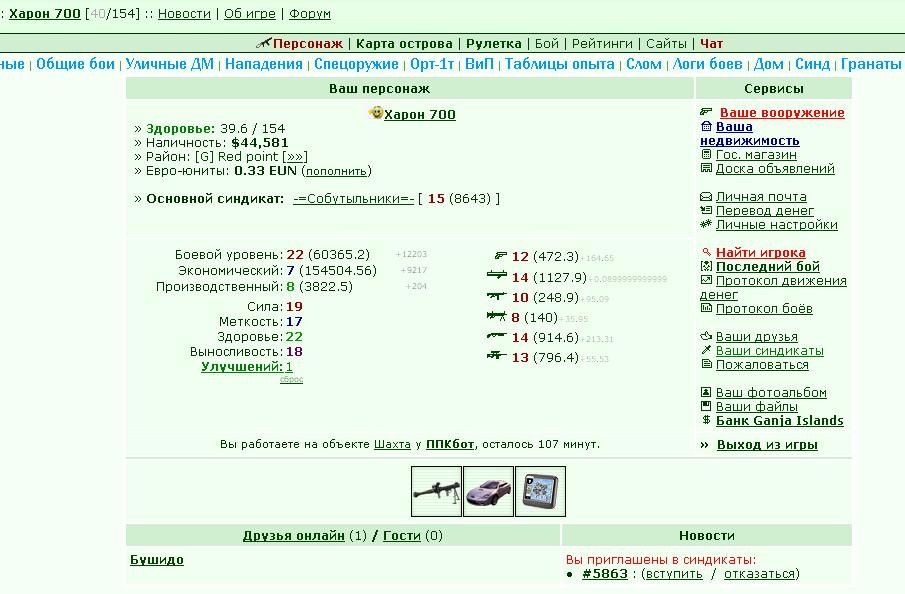This screenshot has height=594, width=905.
Task: Open Сайты in the top menu
Action: [666, 43]
